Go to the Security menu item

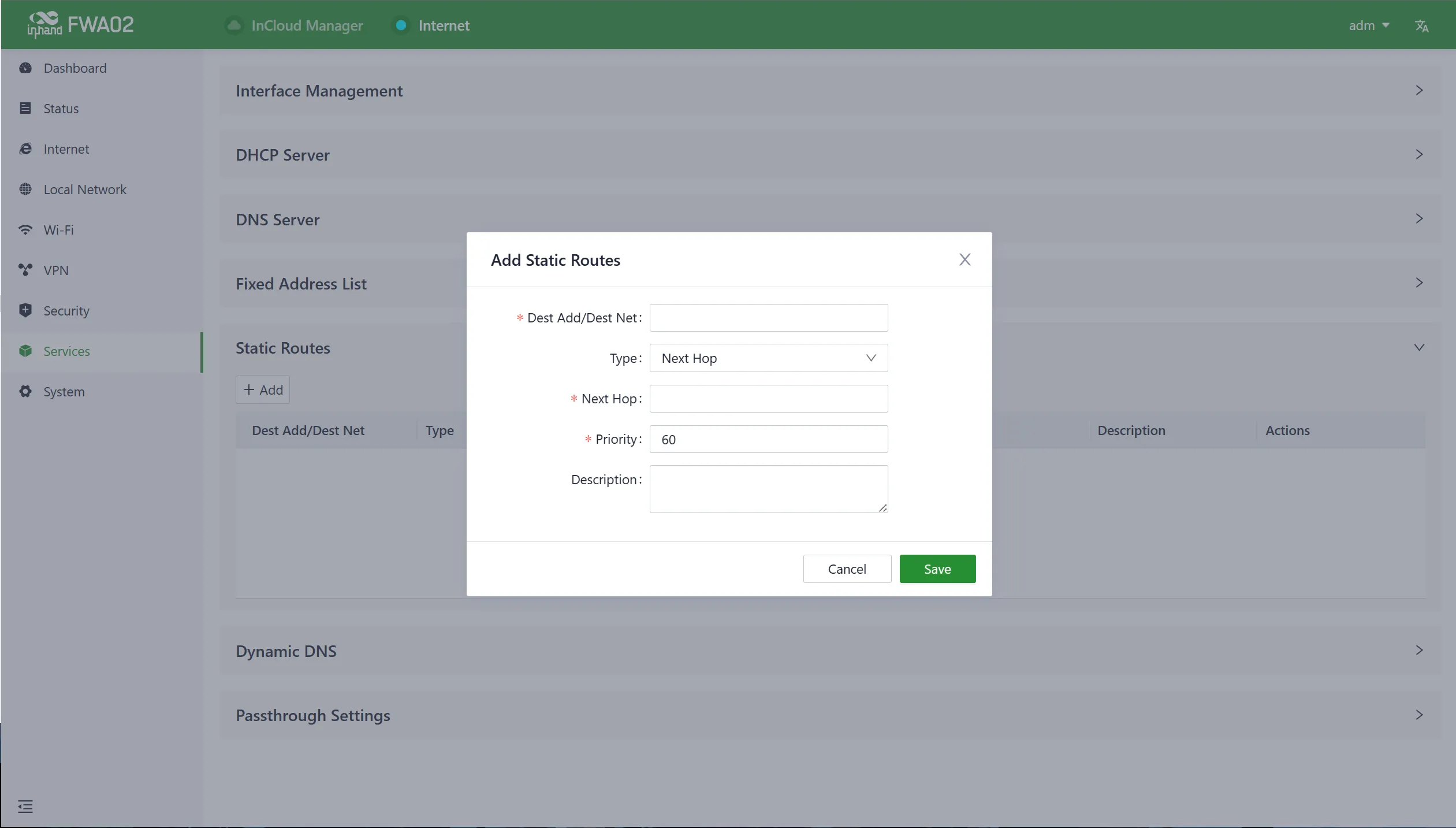pyautogui.click(x=102, y=311)
